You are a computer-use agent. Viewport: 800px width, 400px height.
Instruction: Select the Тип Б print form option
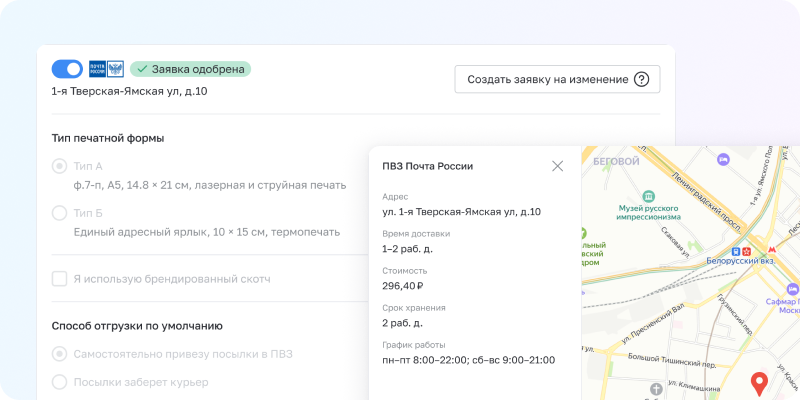[60, 213]
